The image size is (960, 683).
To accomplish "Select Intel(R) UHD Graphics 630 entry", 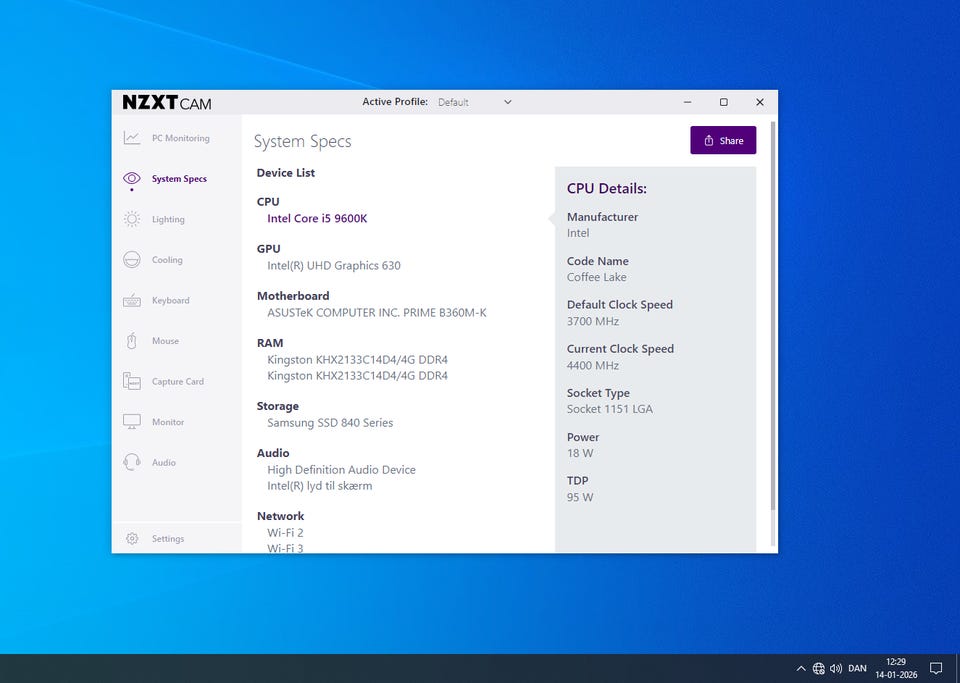I will click(334, 265).
